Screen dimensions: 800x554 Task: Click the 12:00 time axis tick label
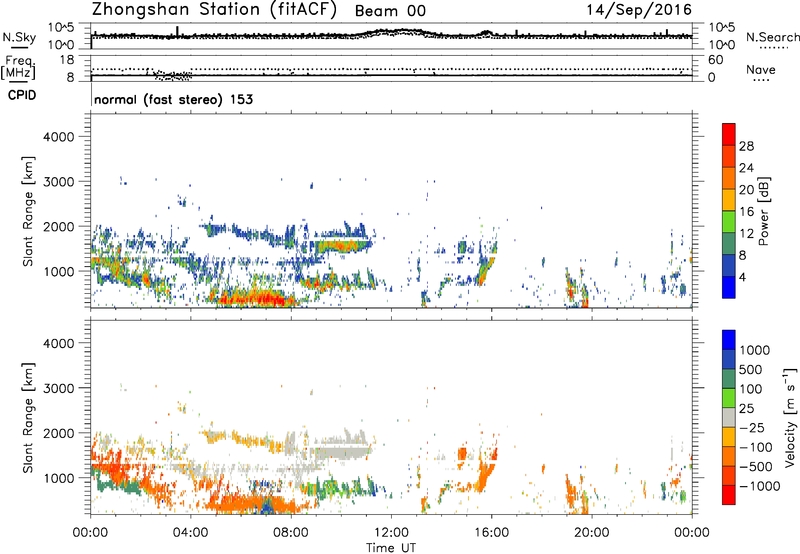coord(391,533)
